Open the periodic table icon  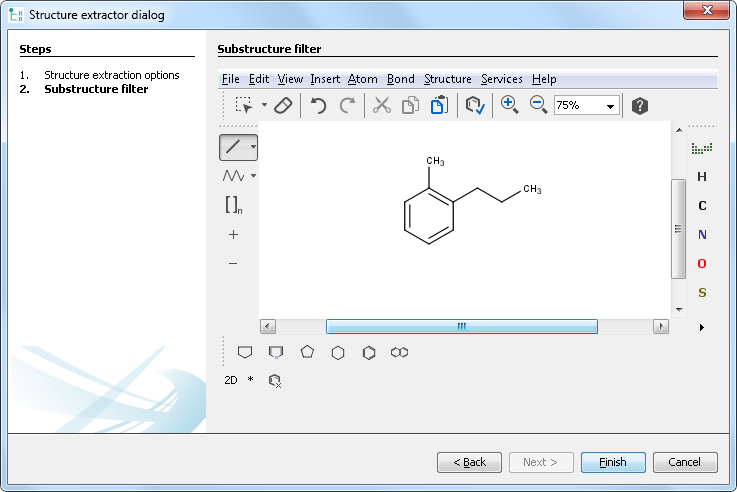tap(702, 148)
